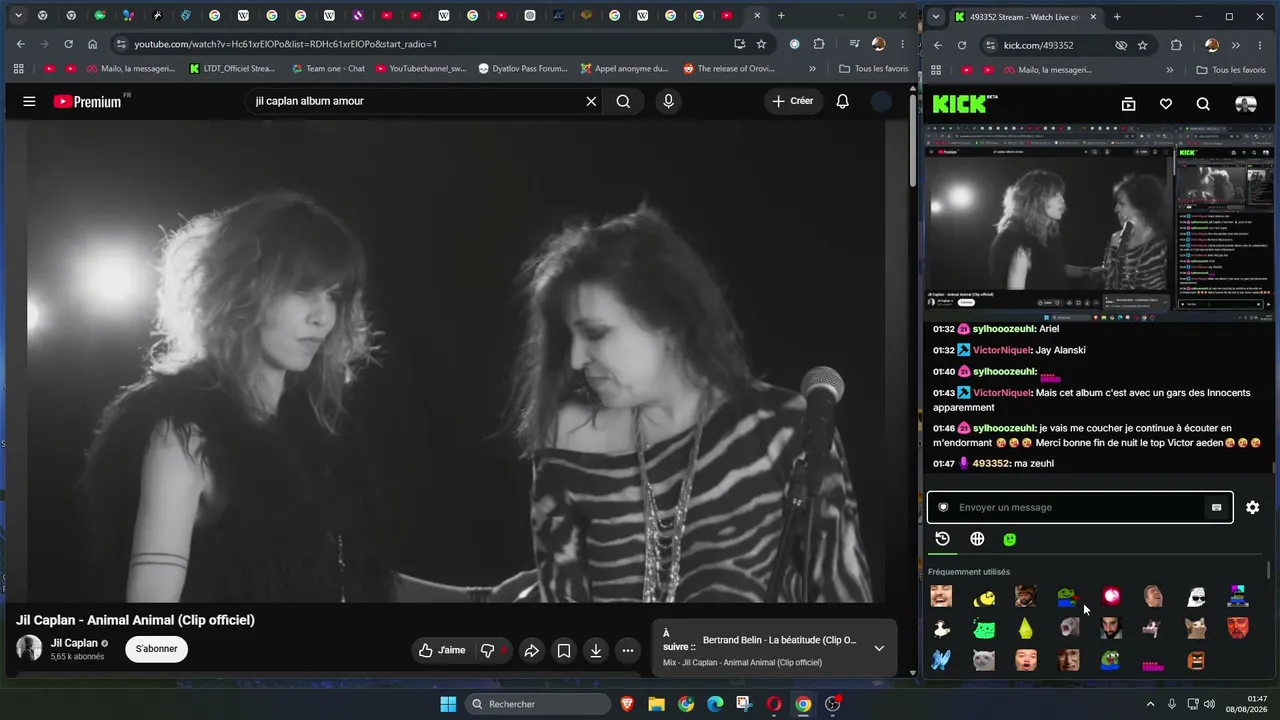Image resolution: width=1280 pixels, height=720 pixels.
Task: Open Tous les favoris folder in YouTube window
Action: pos(873,69)
